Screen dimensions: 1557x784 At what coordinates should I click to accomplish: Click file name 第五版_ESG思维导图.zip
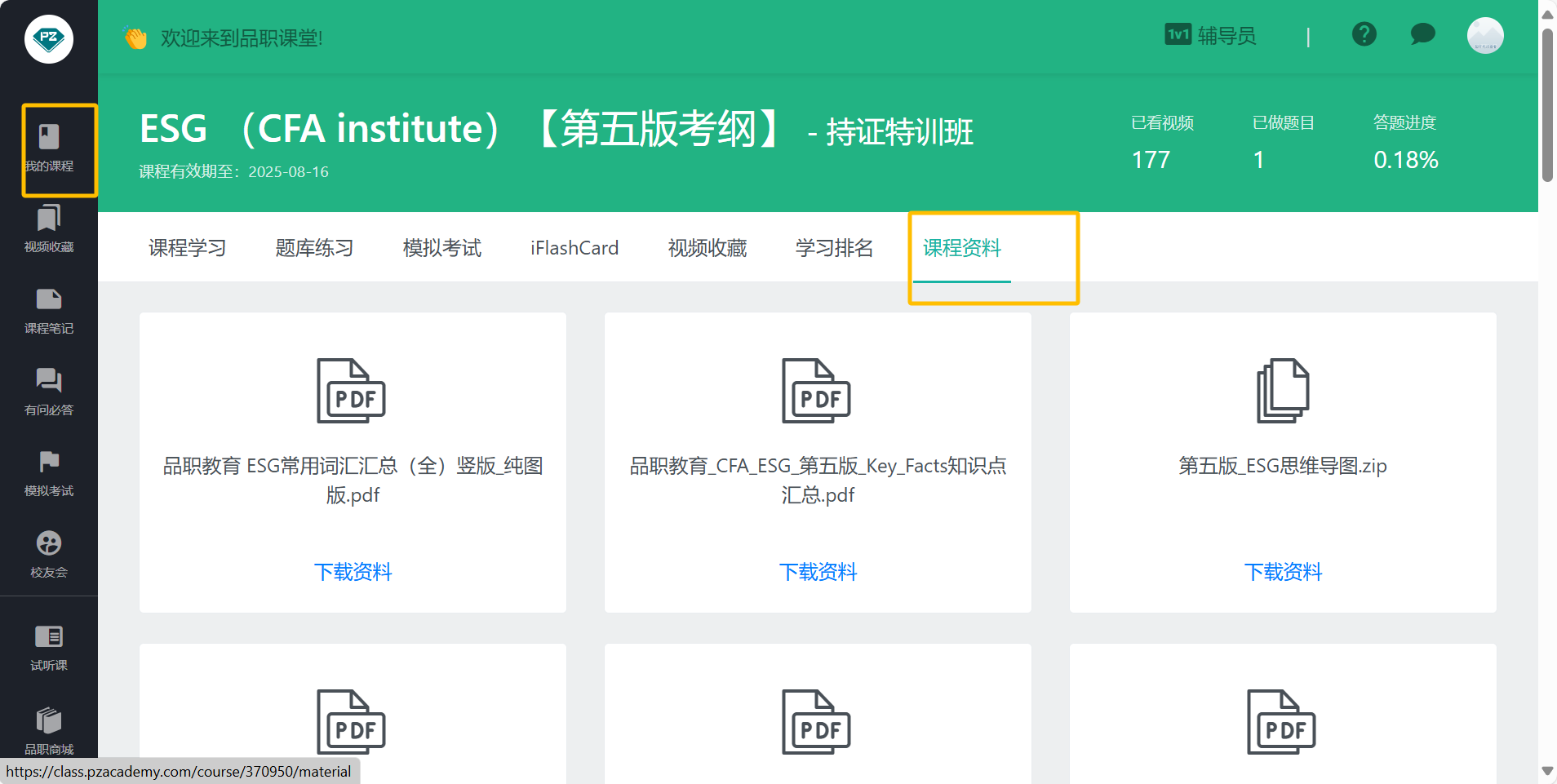(1283, 466)
